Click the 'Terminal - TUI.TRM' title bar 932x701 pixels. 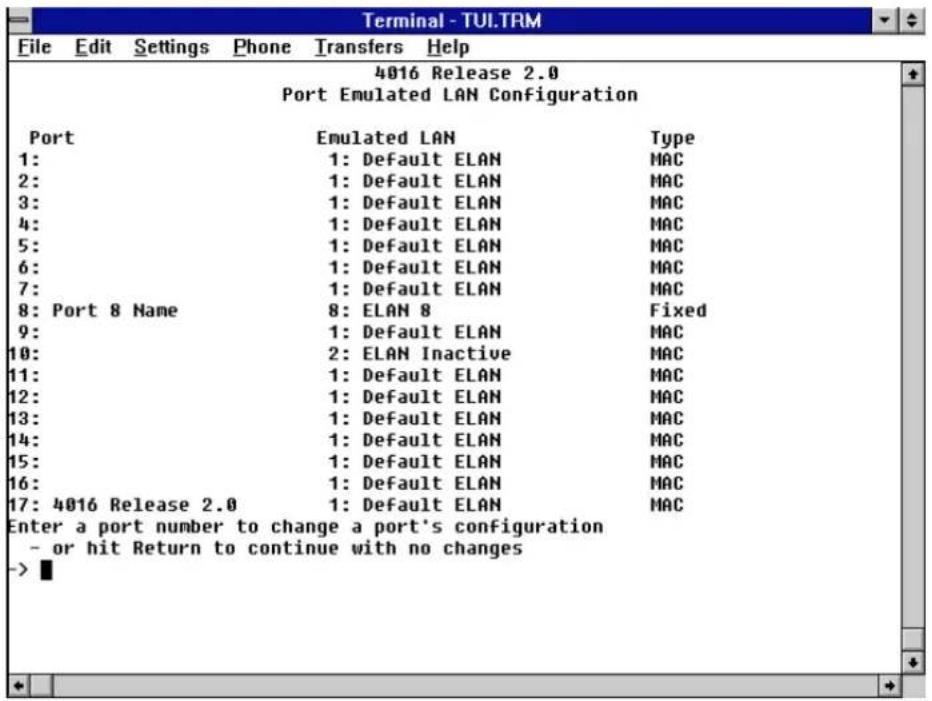pos(452,20)
